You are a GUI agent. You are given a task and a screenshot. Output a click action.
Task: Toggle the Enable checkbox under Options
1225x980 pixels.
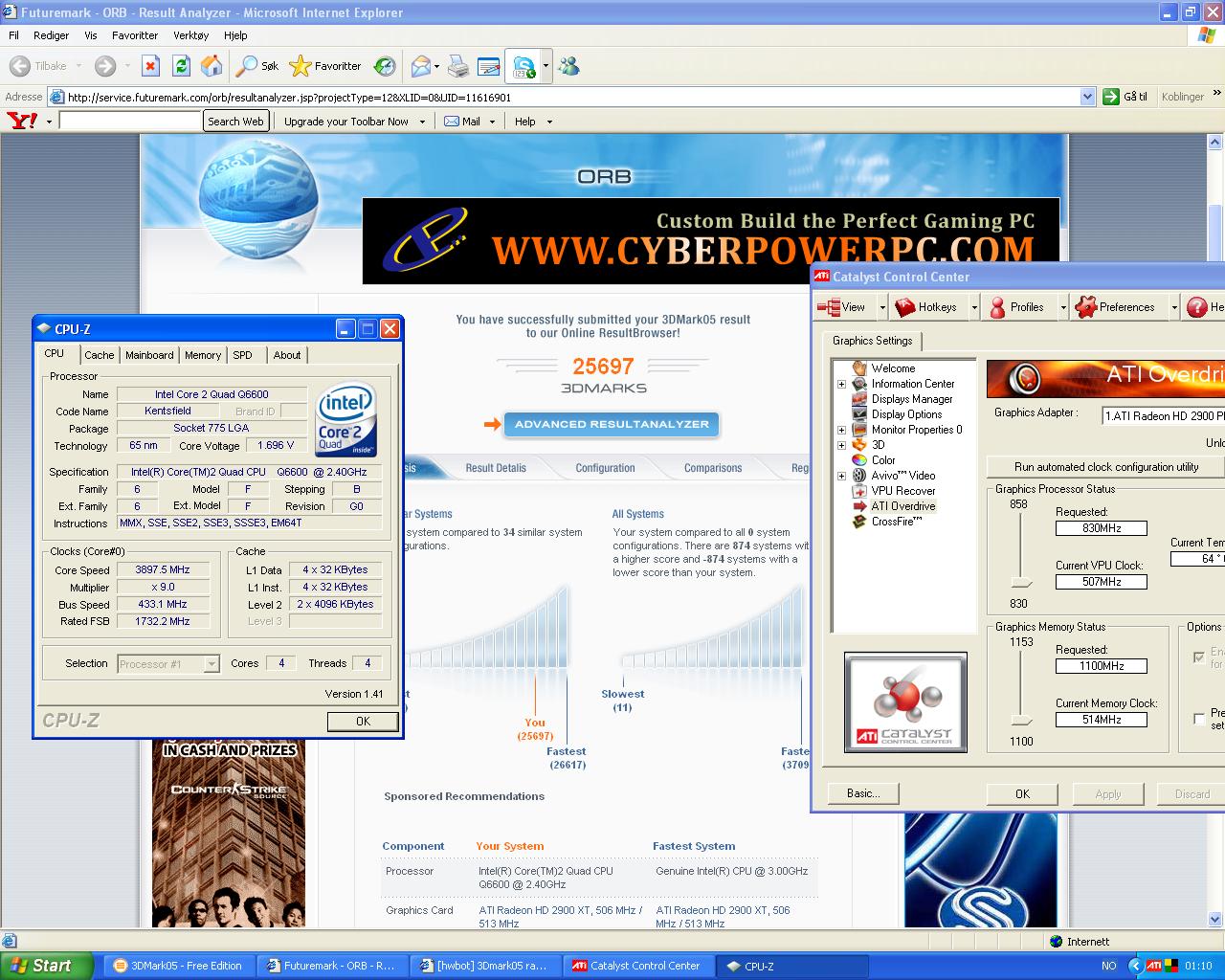point(1199,657)
